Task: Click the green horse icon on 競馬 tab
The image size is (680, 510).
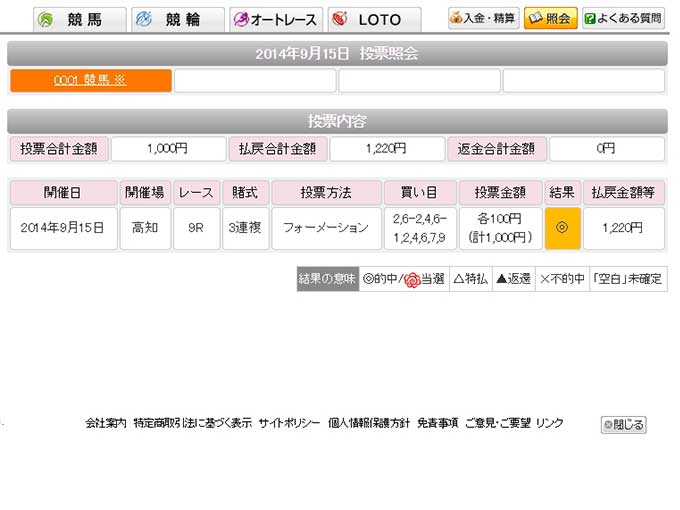Action: point(45,20)
